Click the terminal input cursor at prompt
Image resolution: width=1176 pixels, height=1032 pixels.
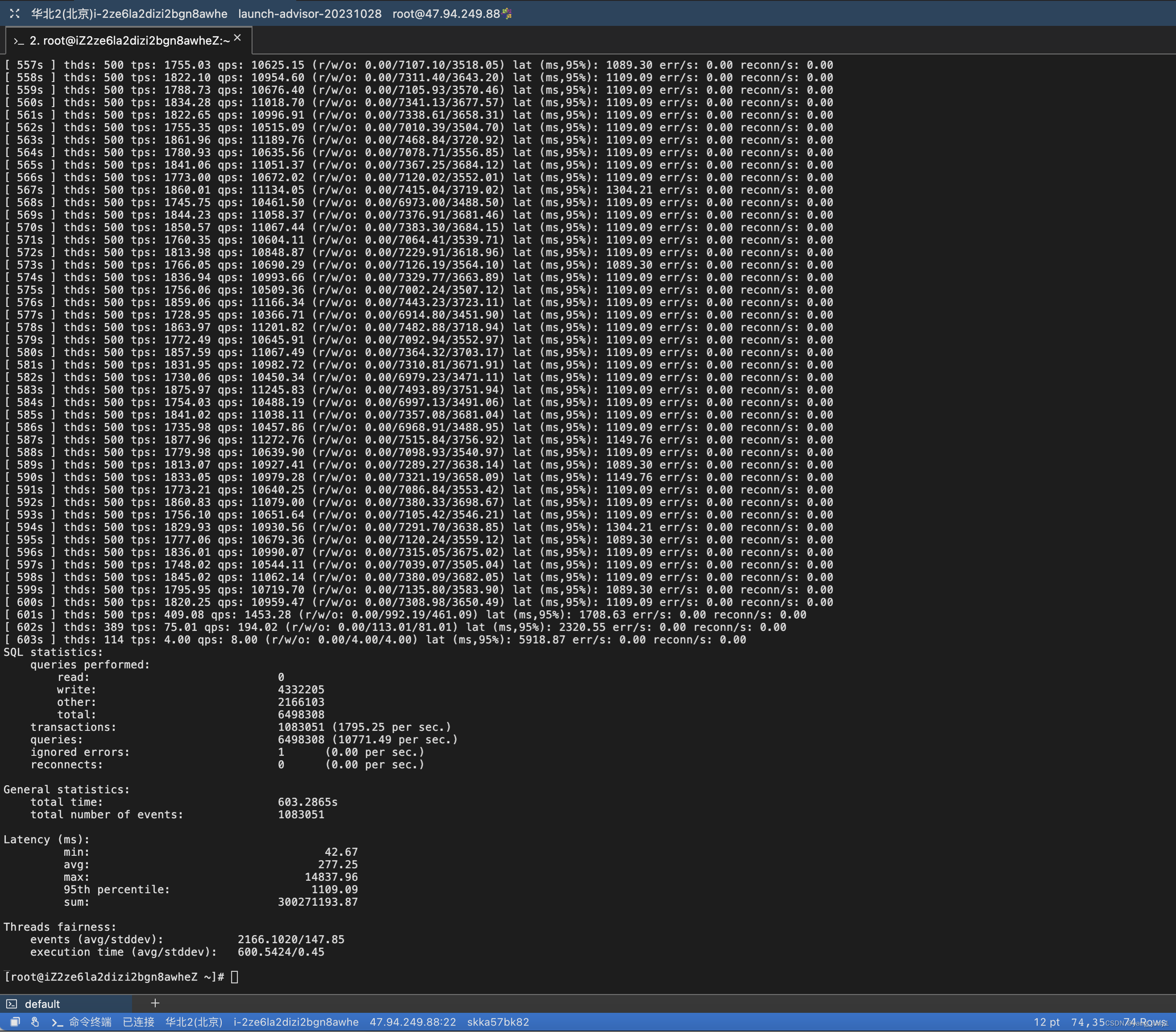pos(234,977)
